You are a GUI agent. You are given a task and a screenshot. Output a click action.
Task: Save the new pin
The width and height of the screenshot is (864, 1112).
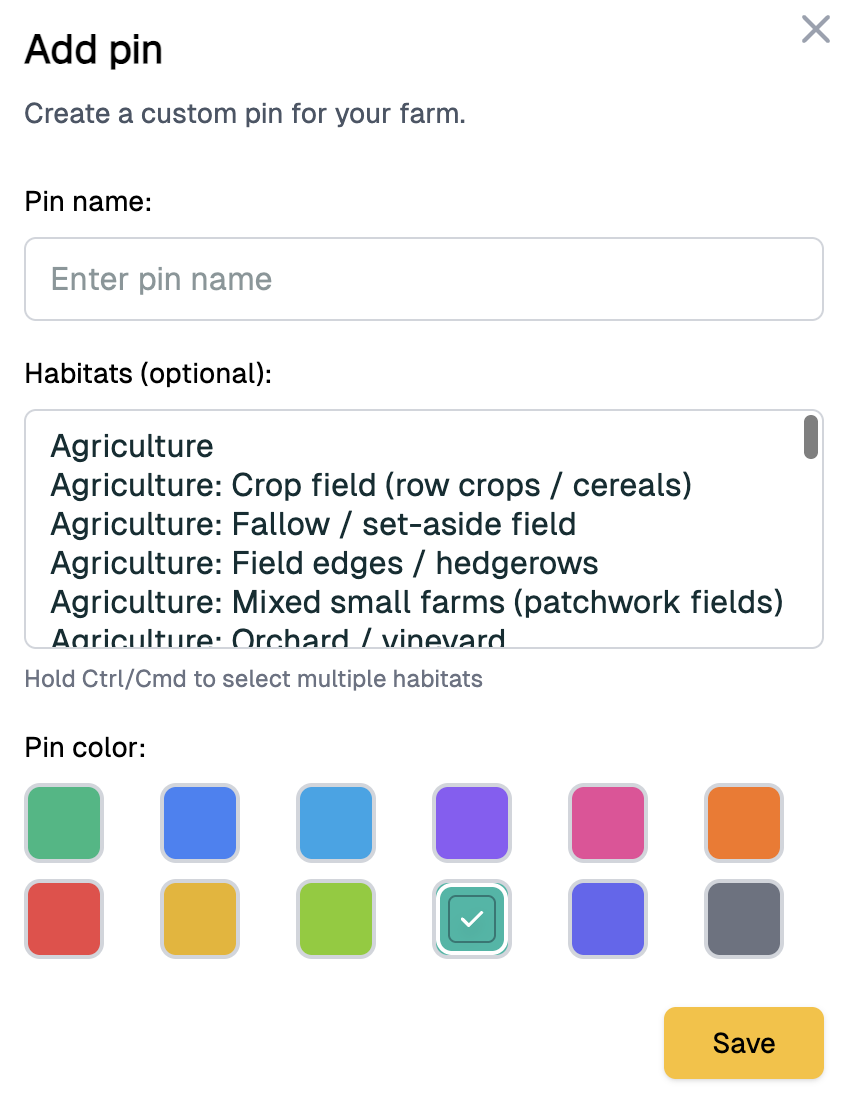coord(743,1043)
